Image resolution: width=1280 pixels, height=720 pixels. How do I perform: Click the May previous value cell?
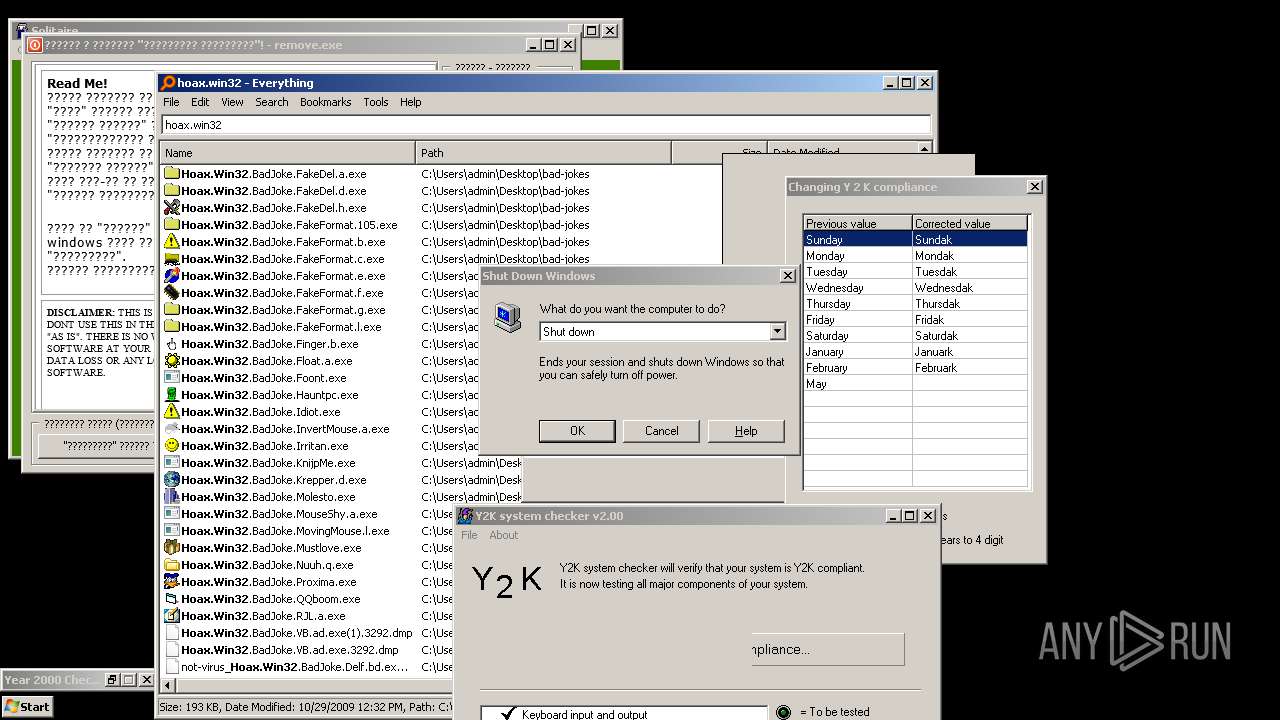click(x=858, y=384)
